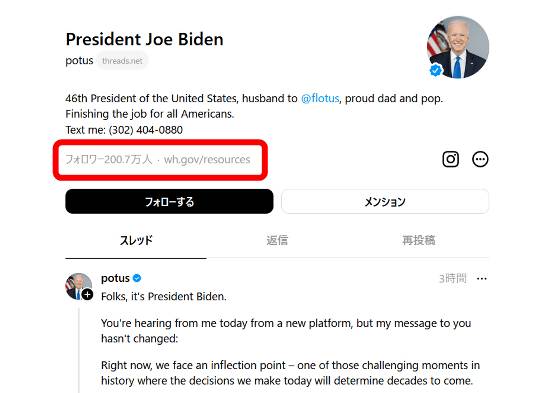Open the Instagram profile icon
Screen dimensions: 560x393
click(x=450, y=159)
